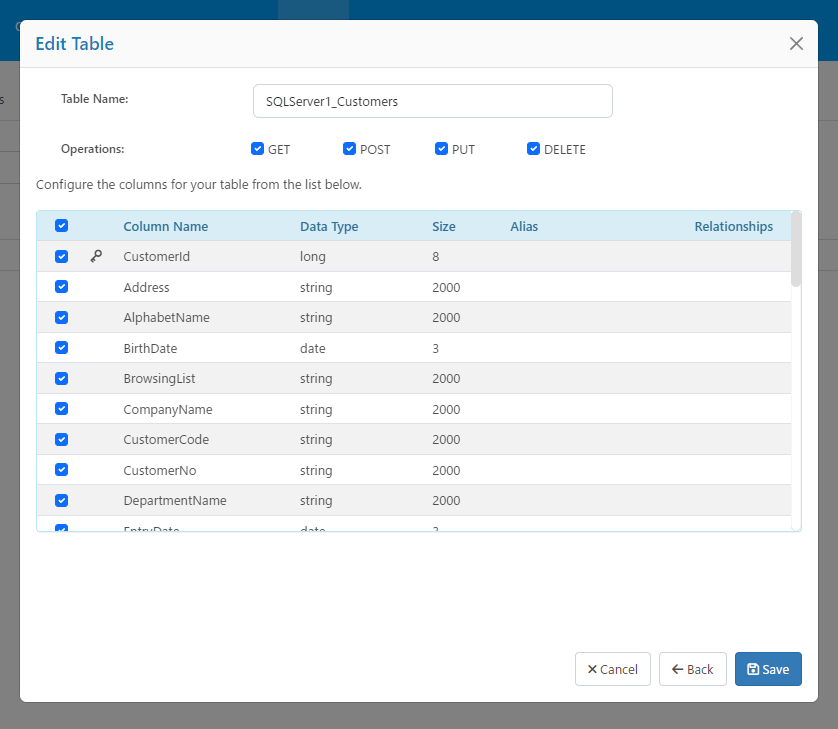Screen dimensions: 838x729
Task: Toggle the CompanyName column checkbox
Action: point(61,409)
